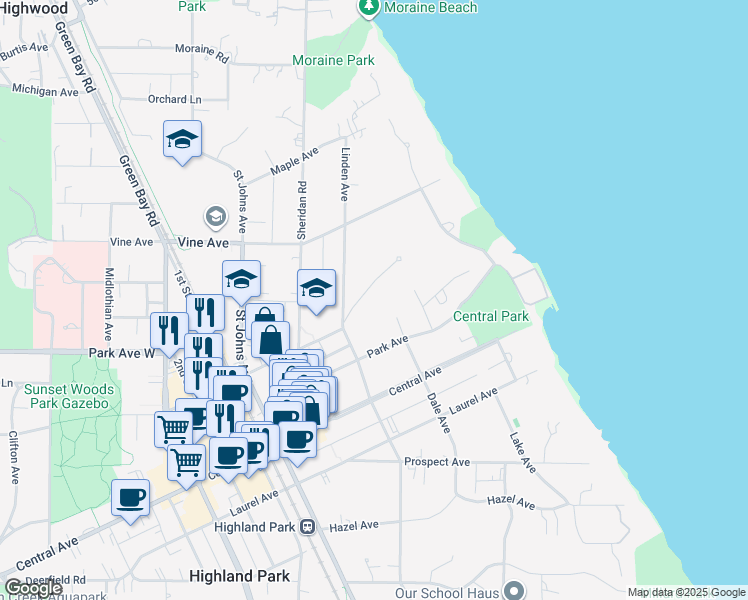Image resolution: width=748 pixels, height=600 pixels.
Task: Click the uppermost shopping cart grocery marker
Action: pyautogui.click(x=174, y=430)
